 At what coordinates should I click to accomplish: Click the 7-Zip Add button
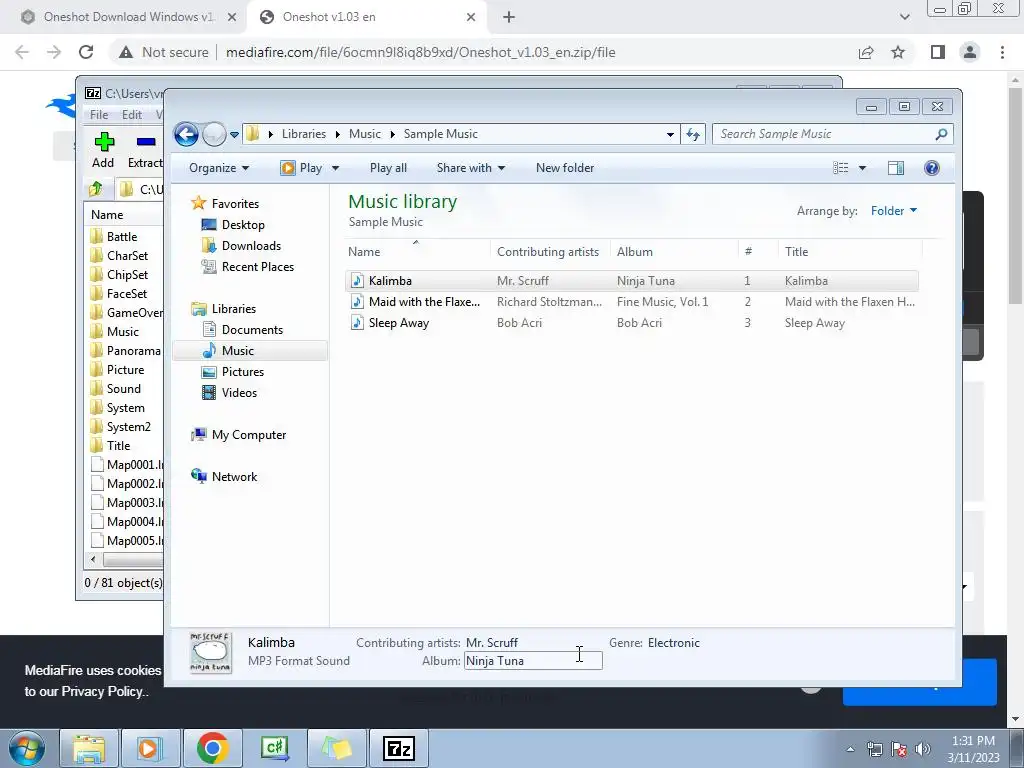click(x=103, y=150)
